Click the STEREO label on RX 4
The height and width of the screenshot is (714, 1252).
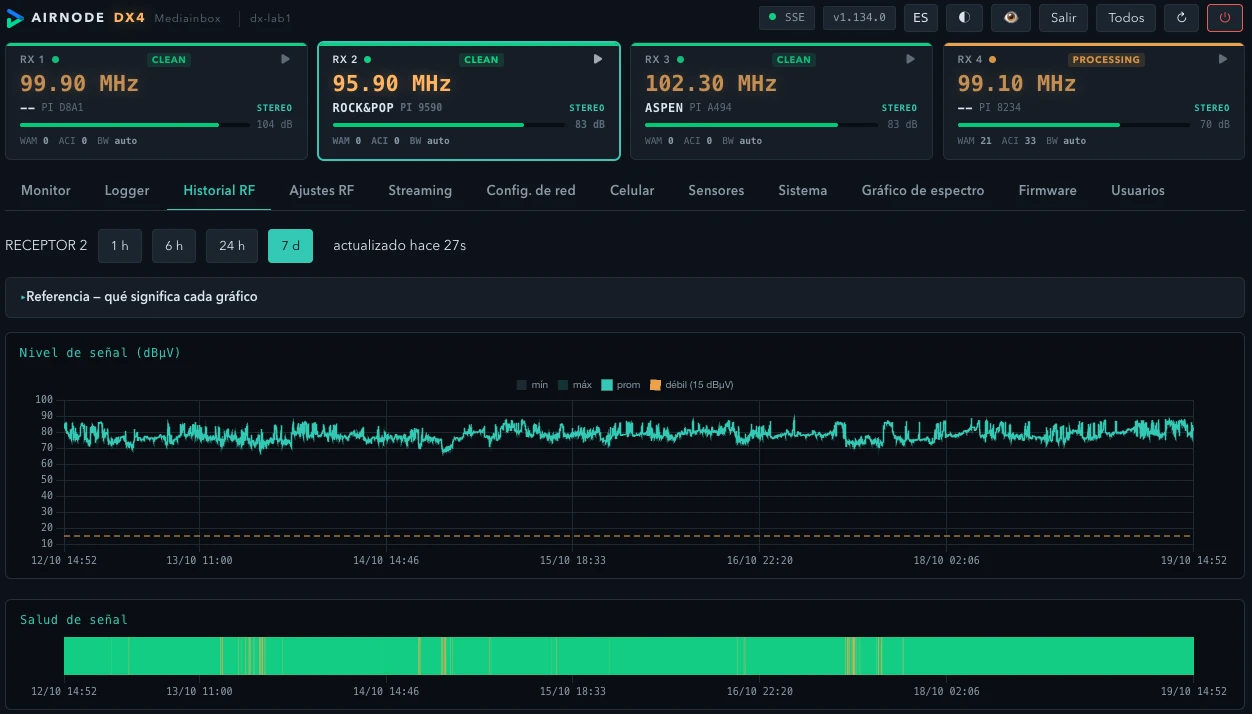1212,108
